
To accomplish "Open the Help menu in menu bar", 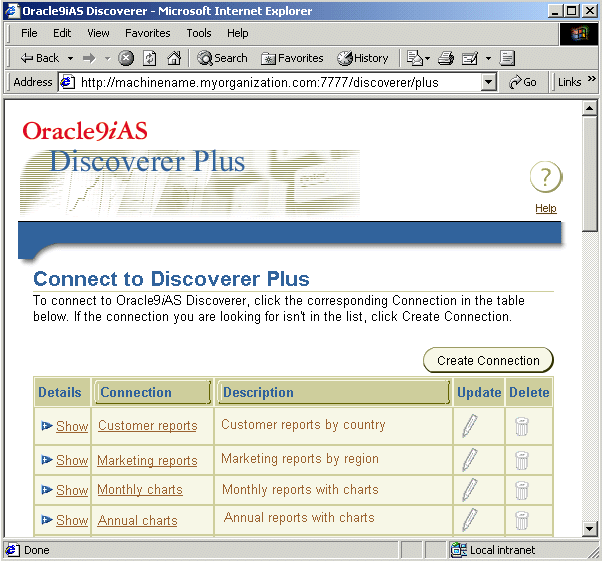I will [238, 33].
